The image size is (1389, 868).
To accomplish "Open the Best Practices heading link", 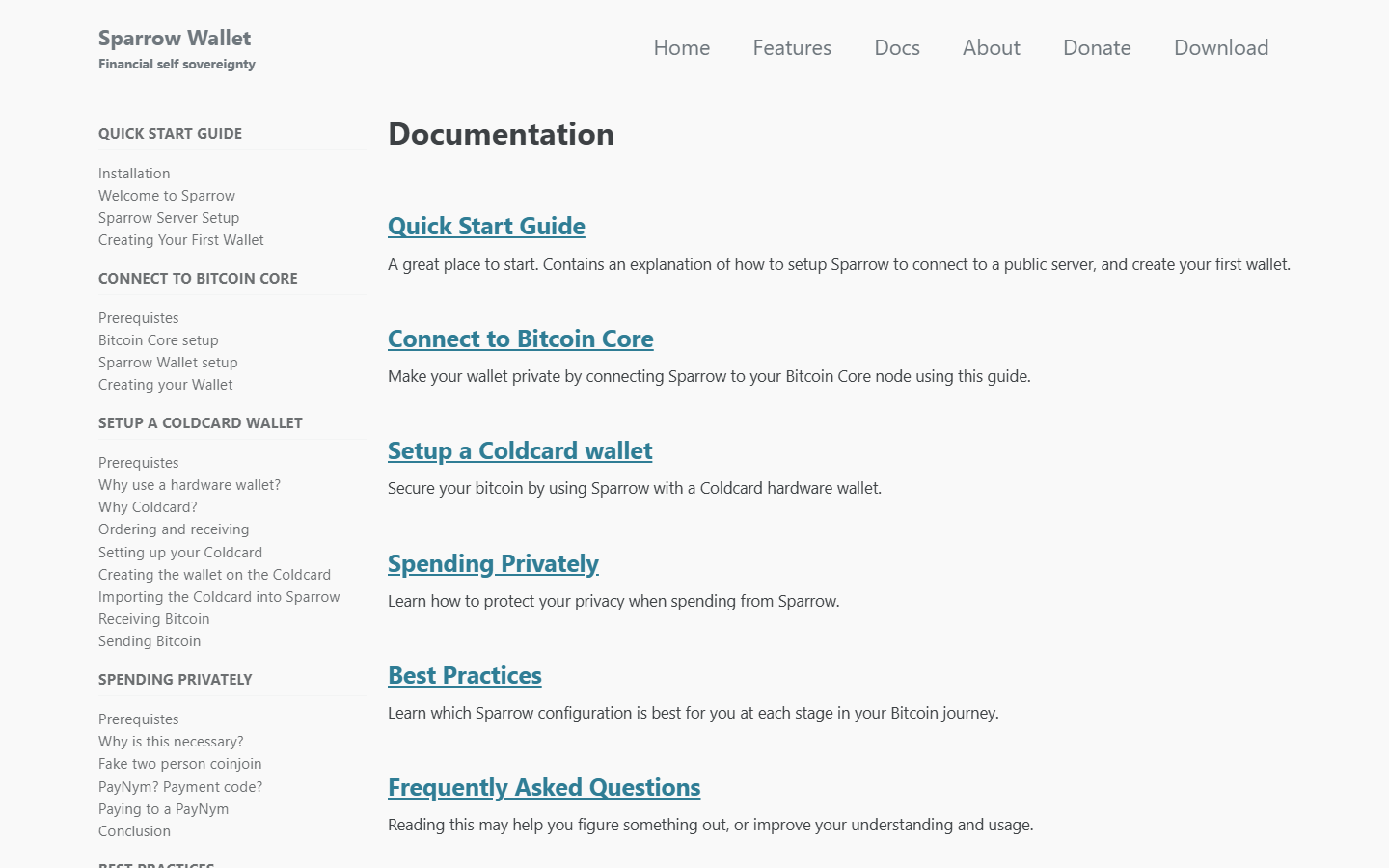I will pos(465,675).
